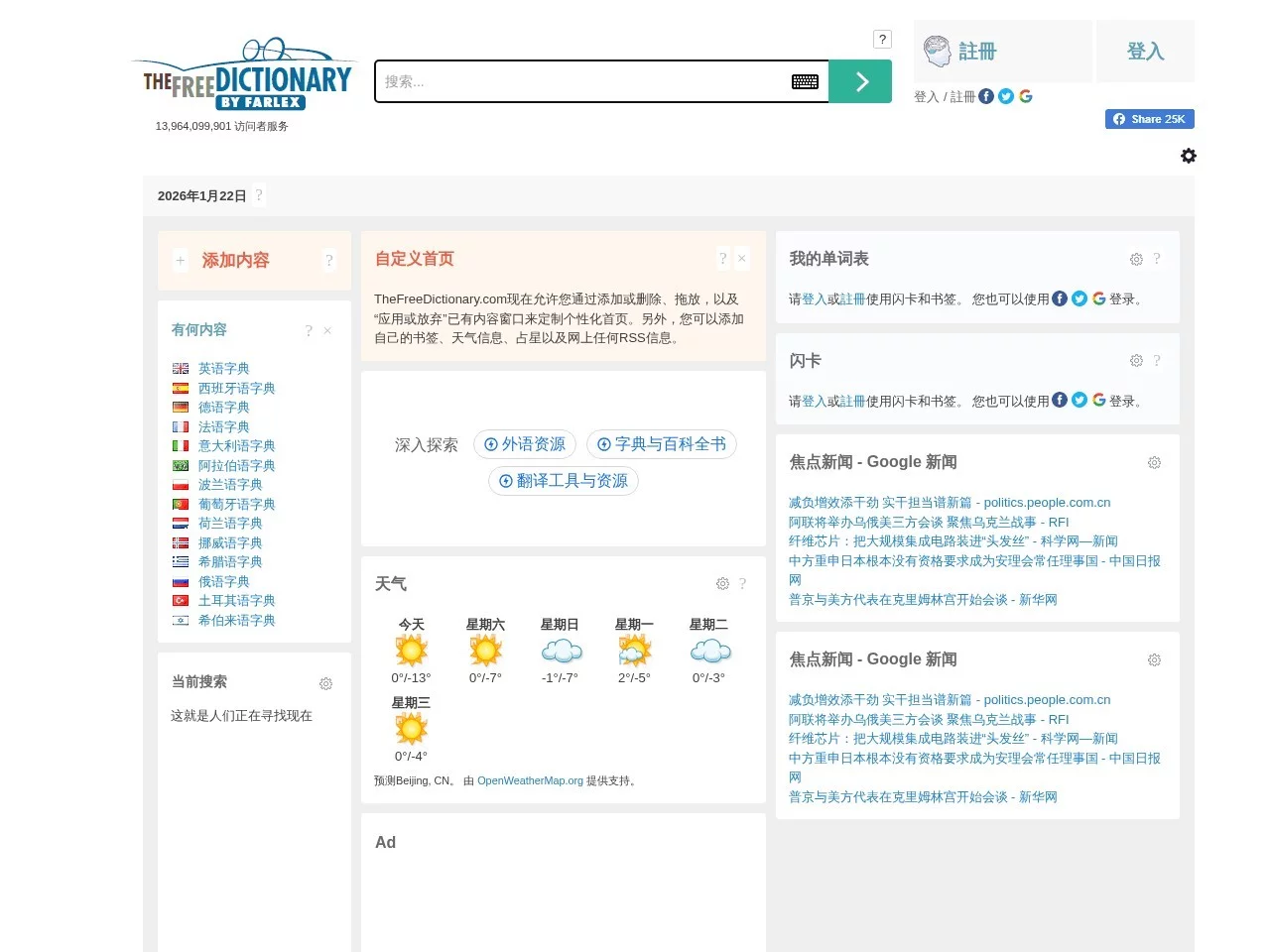Image resolution: width=1270 pixels, height=952 pixels.
Task: Open the Weather widget settings gear
Action: [722, 584]
